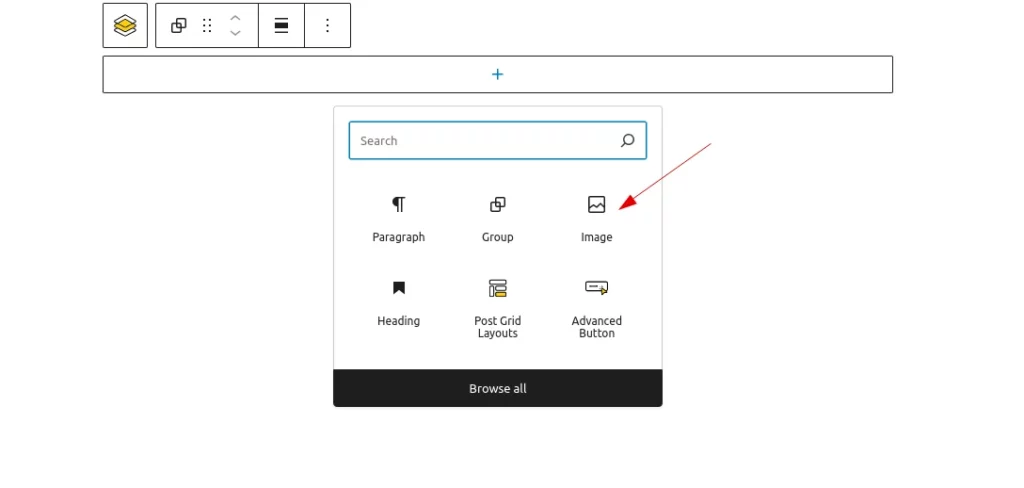Click the "Image" text label
This screenshot has width=1024, height=488.
click(x=596, y=237)
